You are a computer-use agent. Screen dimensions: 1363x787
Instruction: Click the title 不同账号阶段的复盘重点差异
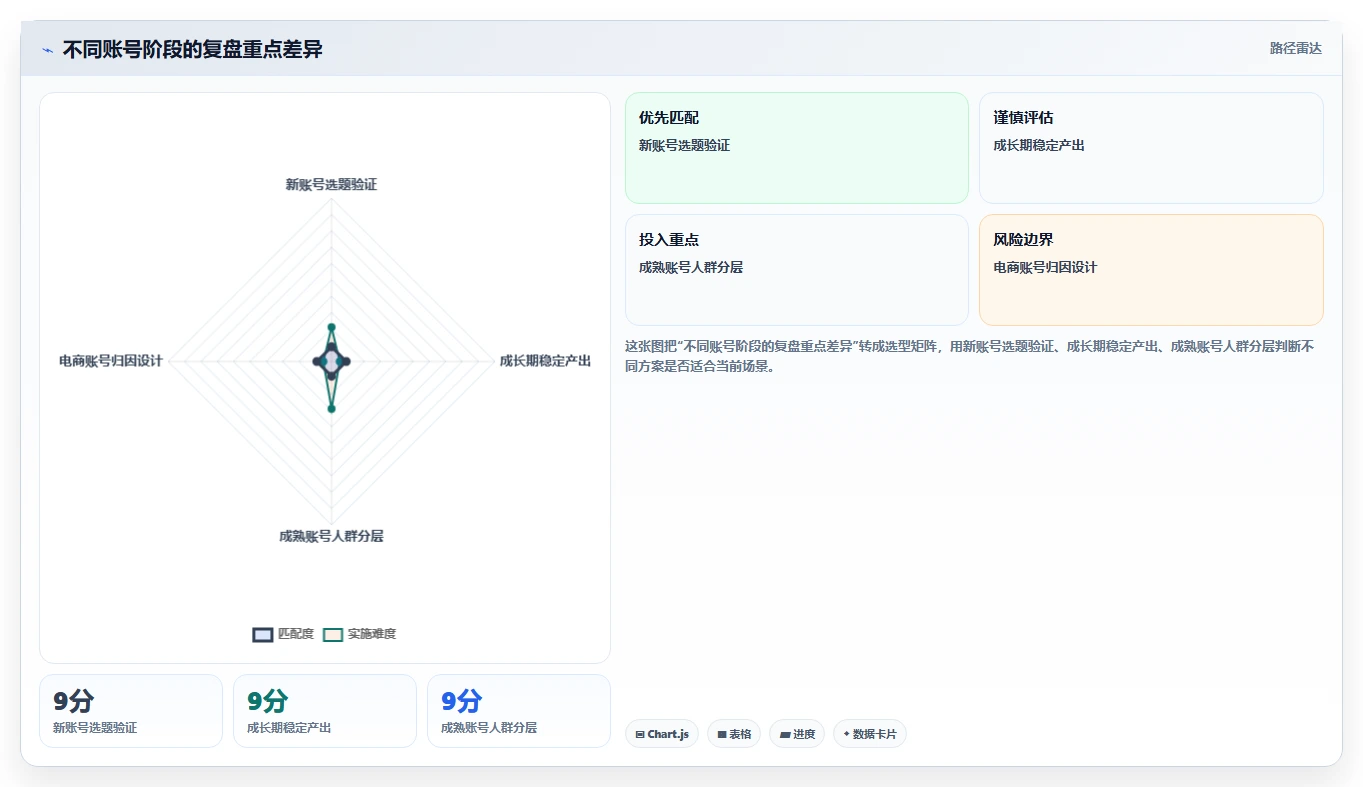pos(193,50)
